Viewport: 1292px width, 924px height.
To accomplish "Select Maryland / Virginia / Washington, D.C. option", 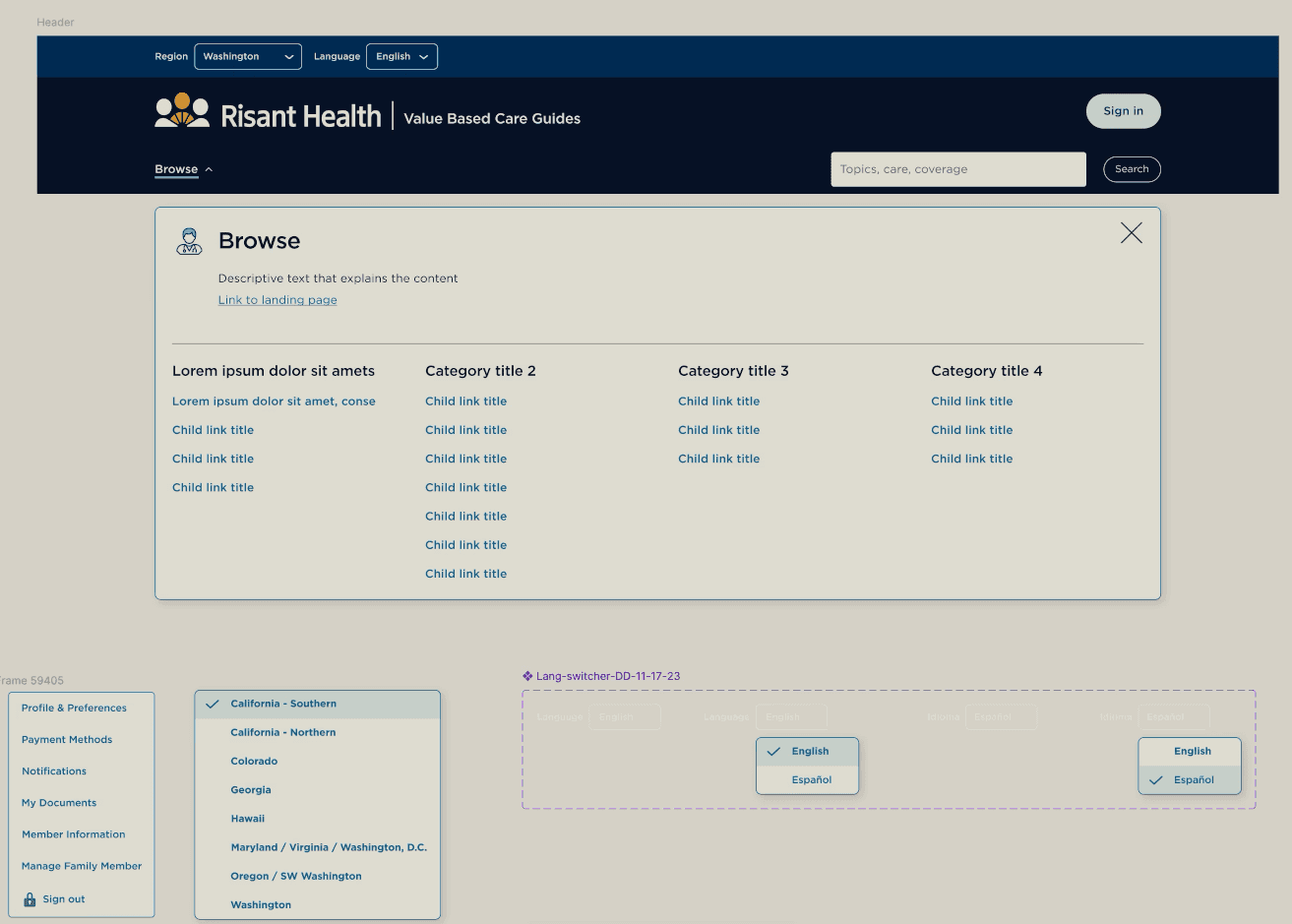I will 318,847.
